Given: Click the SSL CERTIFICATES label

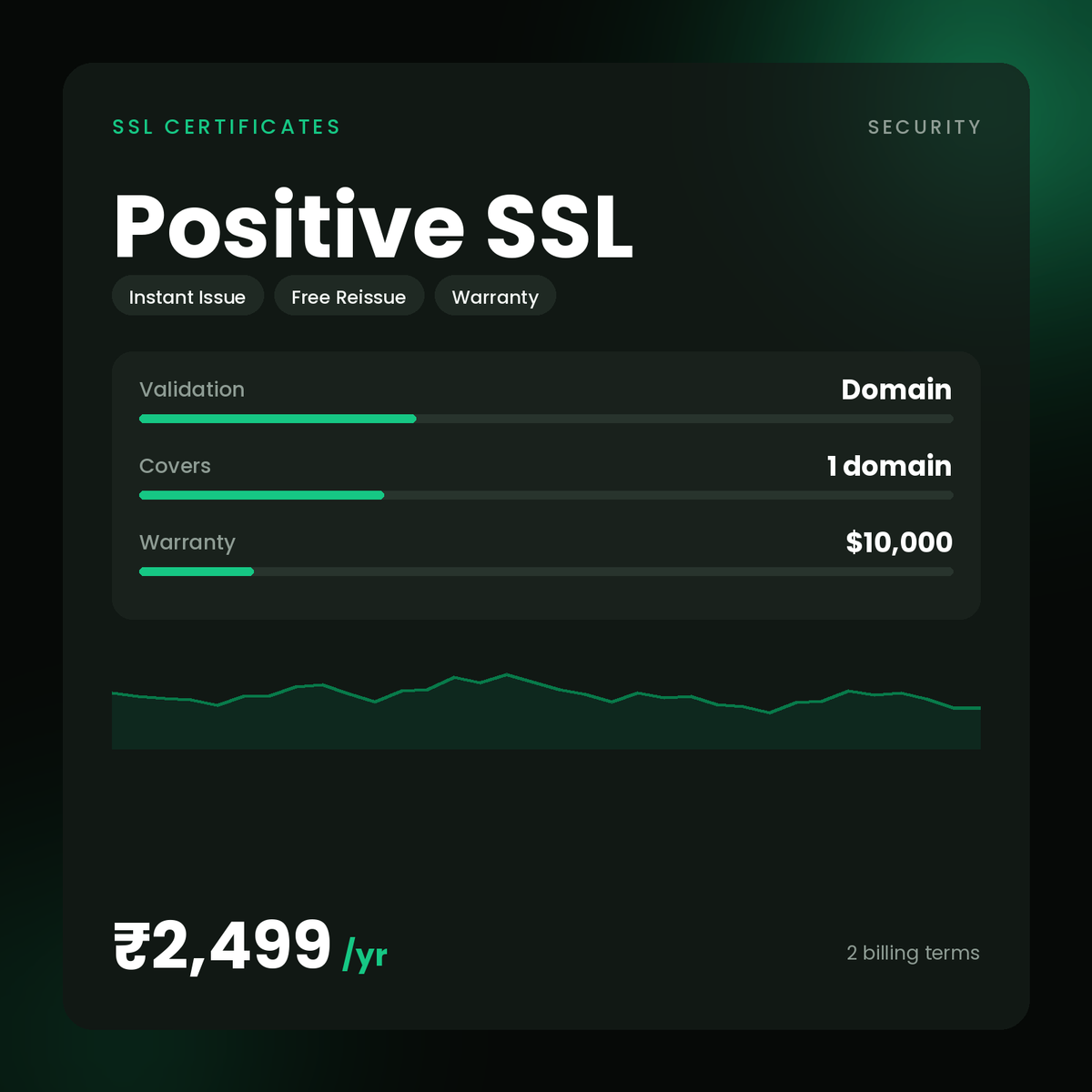Looking at the screenshot, I should (227, 127).
